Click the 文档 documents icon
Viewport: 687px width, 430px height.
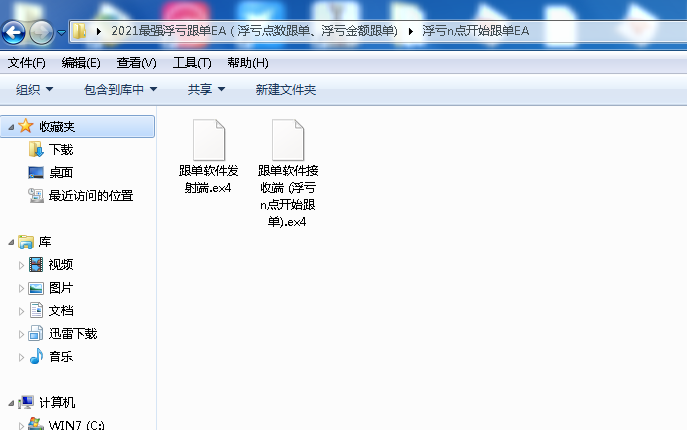tap(36, 310)
